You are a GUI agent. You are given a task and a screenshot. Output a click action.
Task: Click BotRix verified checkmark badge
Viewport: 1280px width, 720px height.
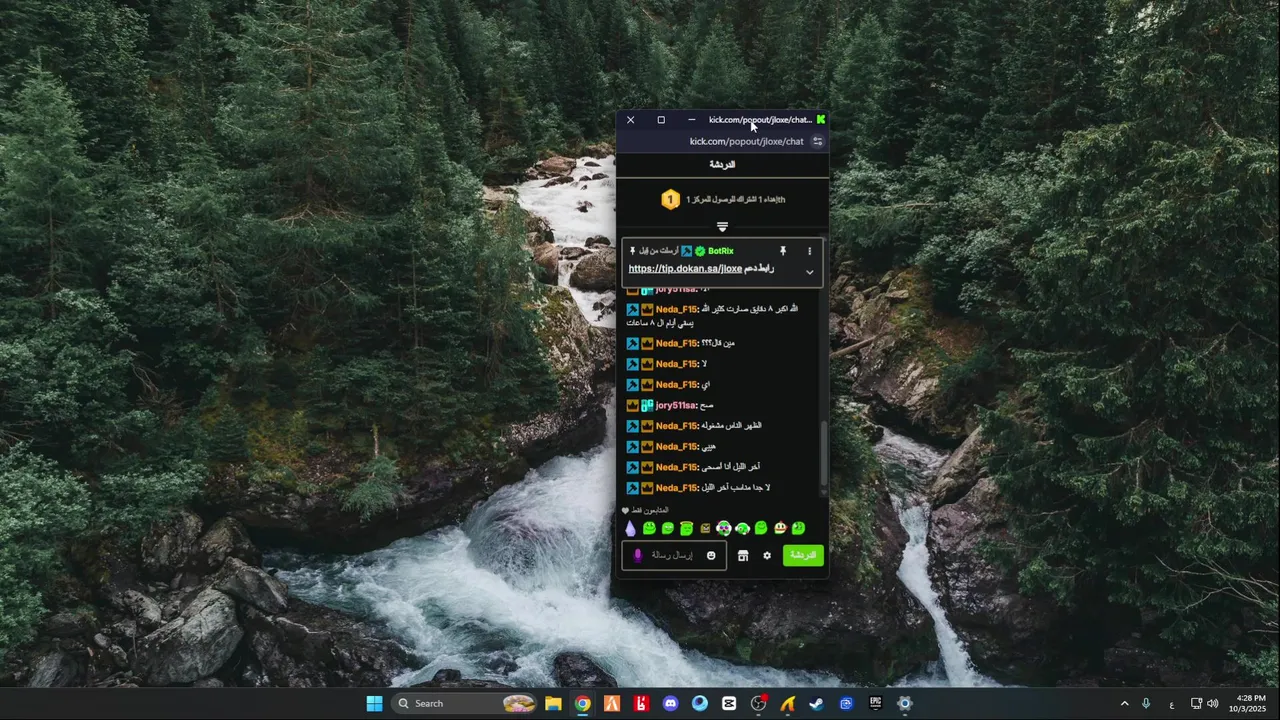pyautogui.click(x=700, y=251)
